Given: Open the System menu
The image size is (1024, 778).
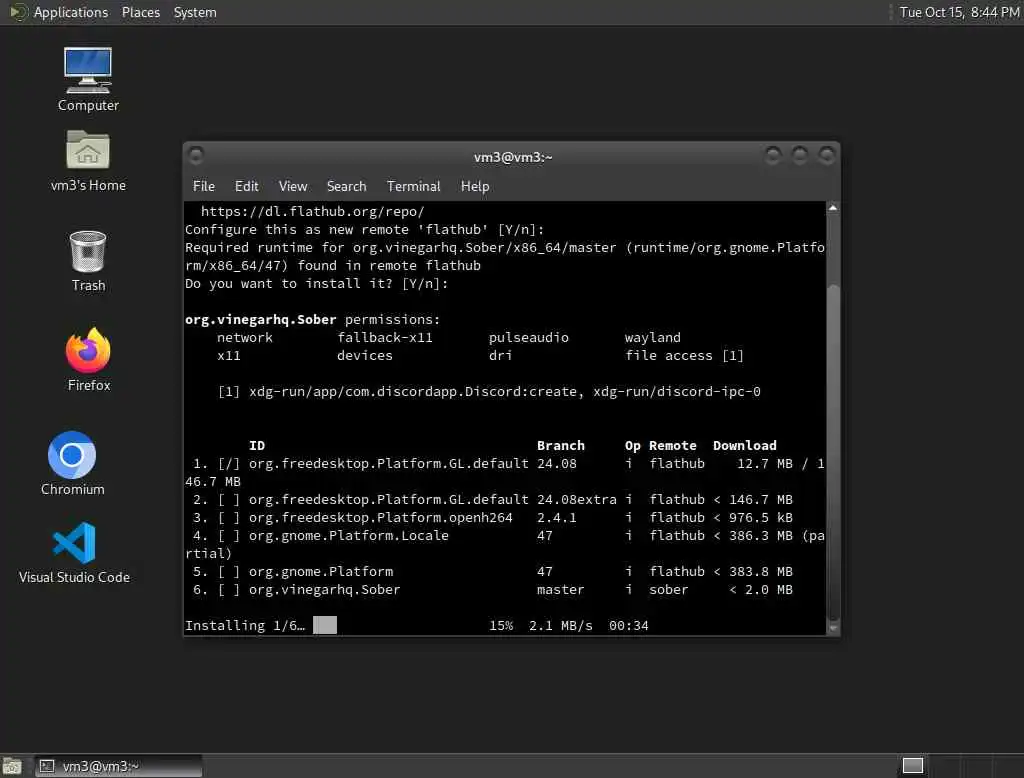Looking at the screenshot, I should pos(195,12).
